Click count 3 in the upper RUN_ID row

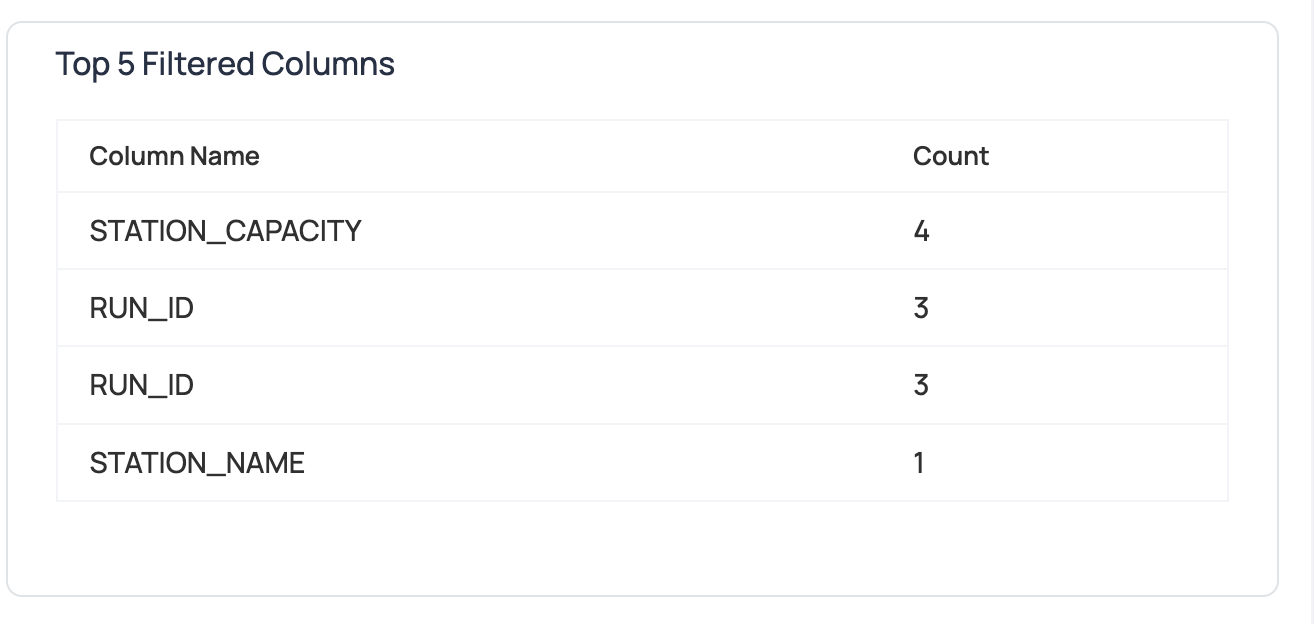tap(921, 308)
